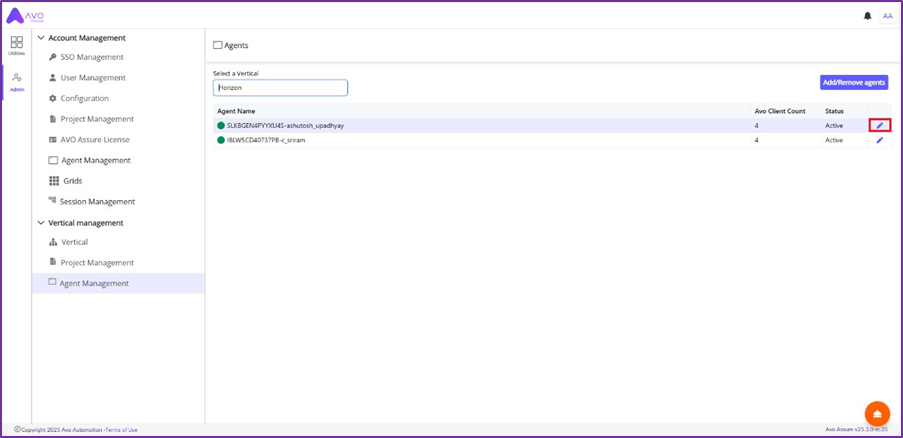Edit the ashutosh_upadhyay agent with the pencil icon
This screenshot has height=438, width=903.
point(880,125)
